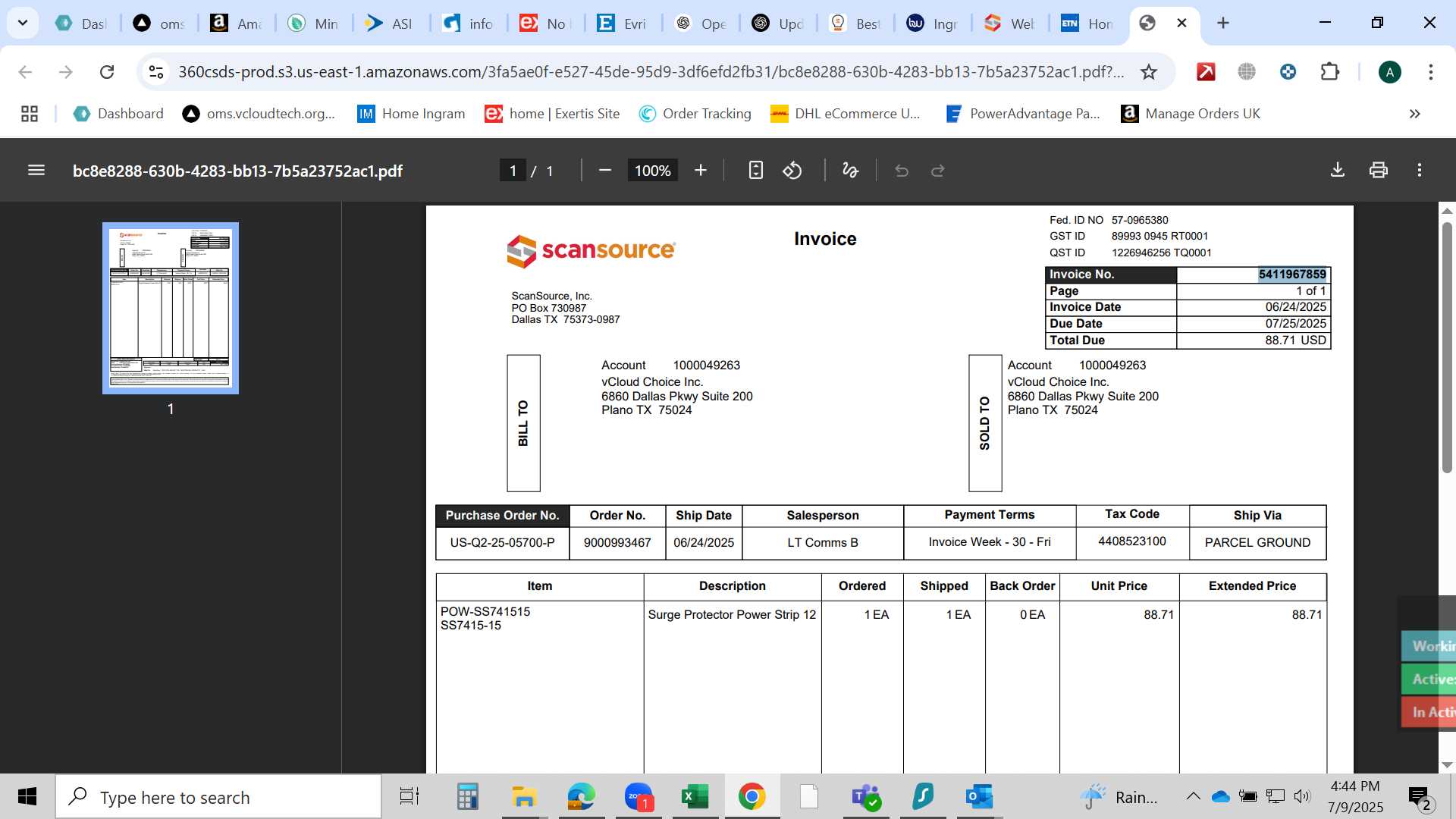The height and width of the screenshot is (819, 1456).
Task: Open home | Exertis Site bookmark
Action: click(552, 114)
